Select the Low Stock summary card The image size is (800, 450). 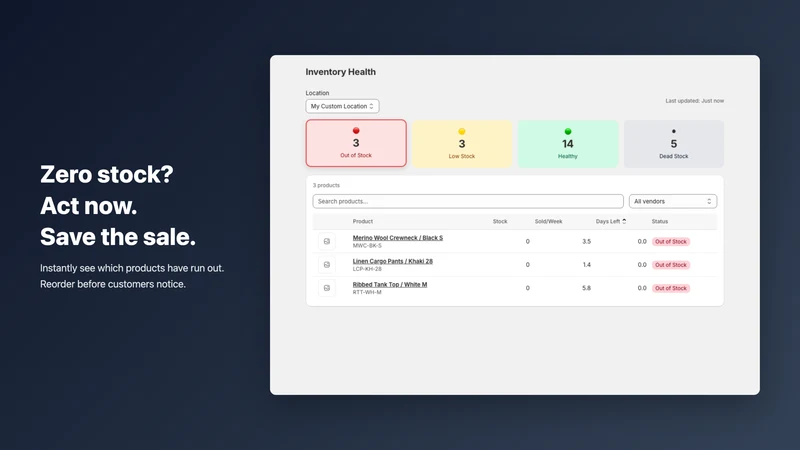[x=462, y=144]
